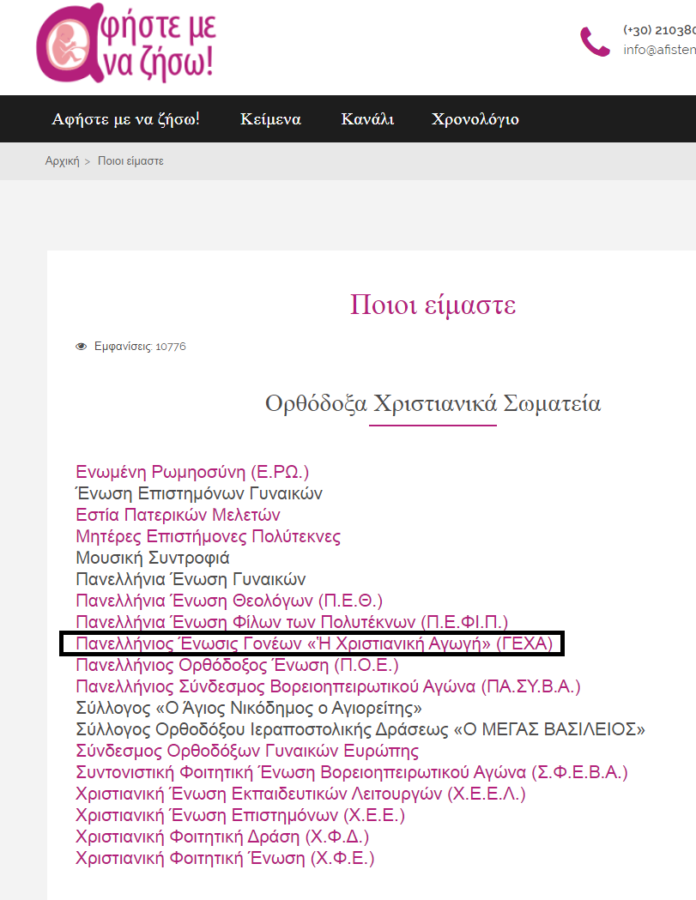
Task: Go to Αρχική in the breadcrumb
Action: [x=62, y=161]
